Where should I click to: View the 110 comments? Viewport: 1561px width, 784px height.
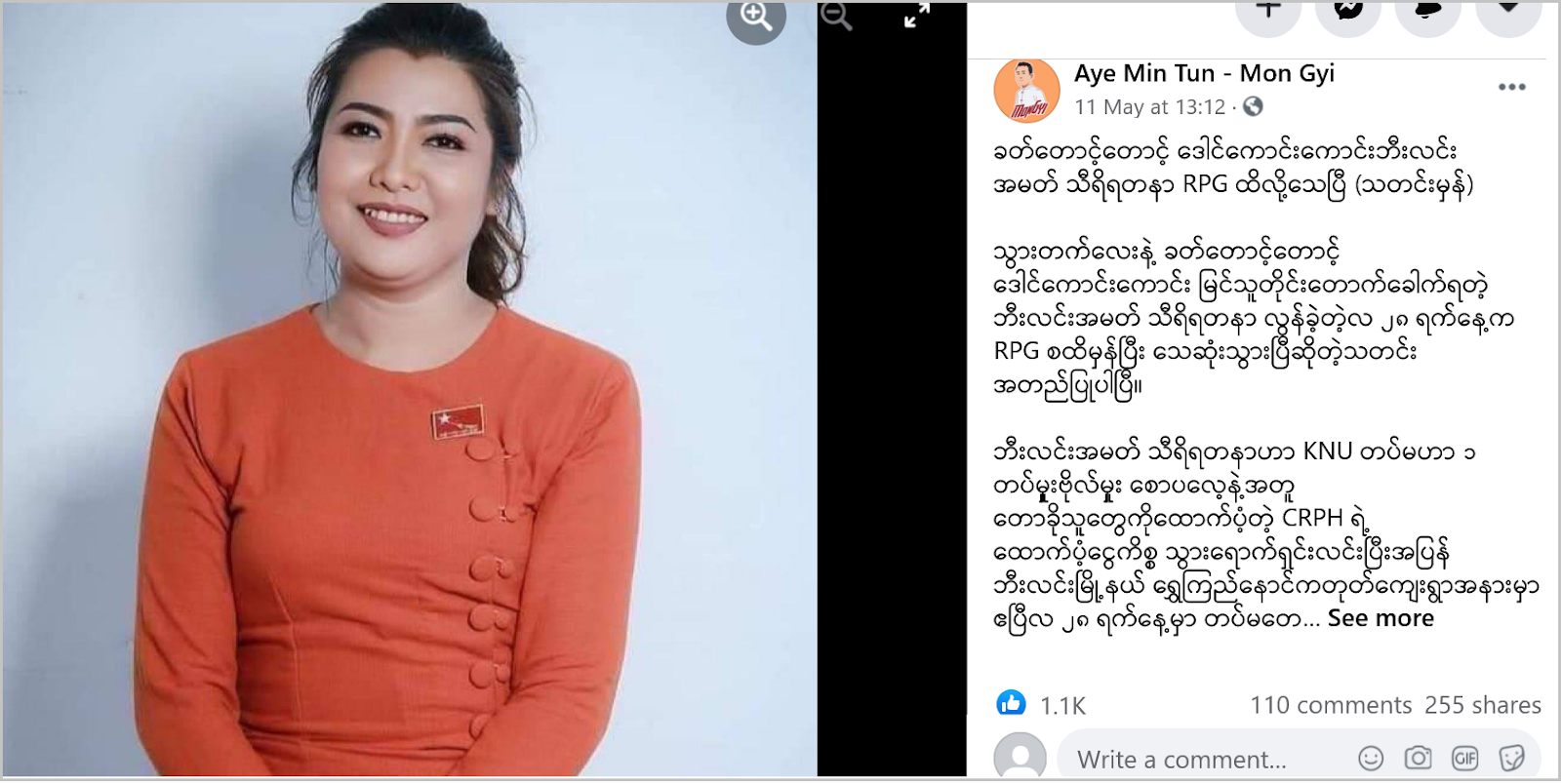(1331, 705)
